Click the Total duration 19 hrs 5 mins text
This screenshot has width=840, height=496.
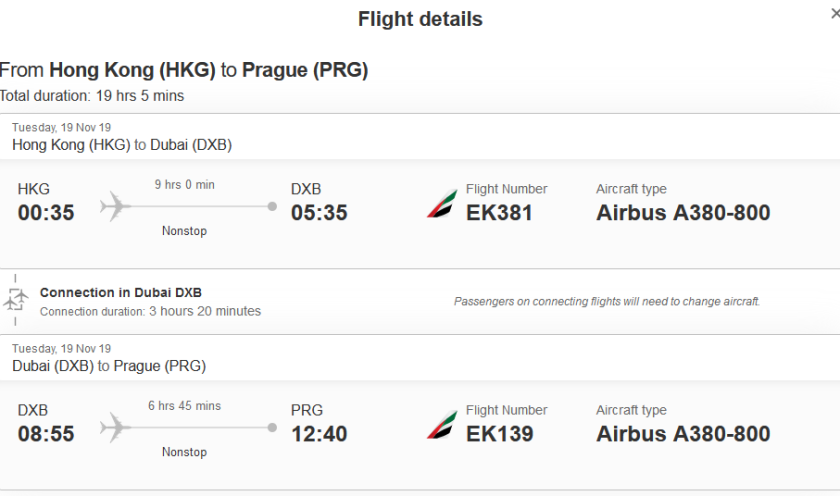(92, 96)
